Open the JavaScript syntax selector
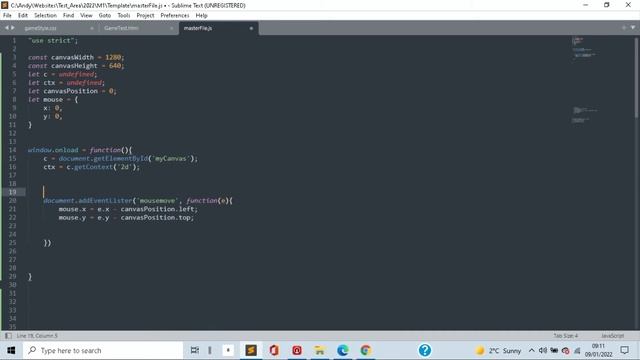The height and width of the screenshot is (360, 640). pos(612,336)
